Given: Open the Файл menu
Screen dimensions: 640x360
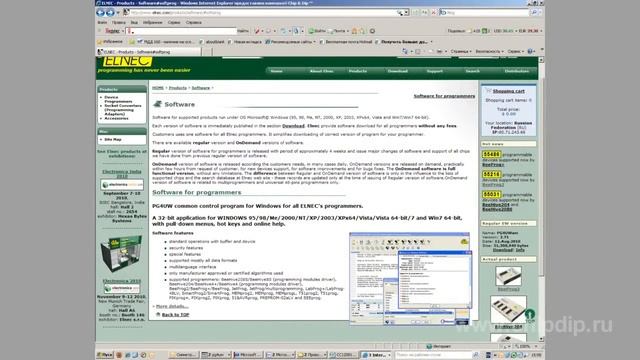Looking at the screenshot, I should 102,22.
